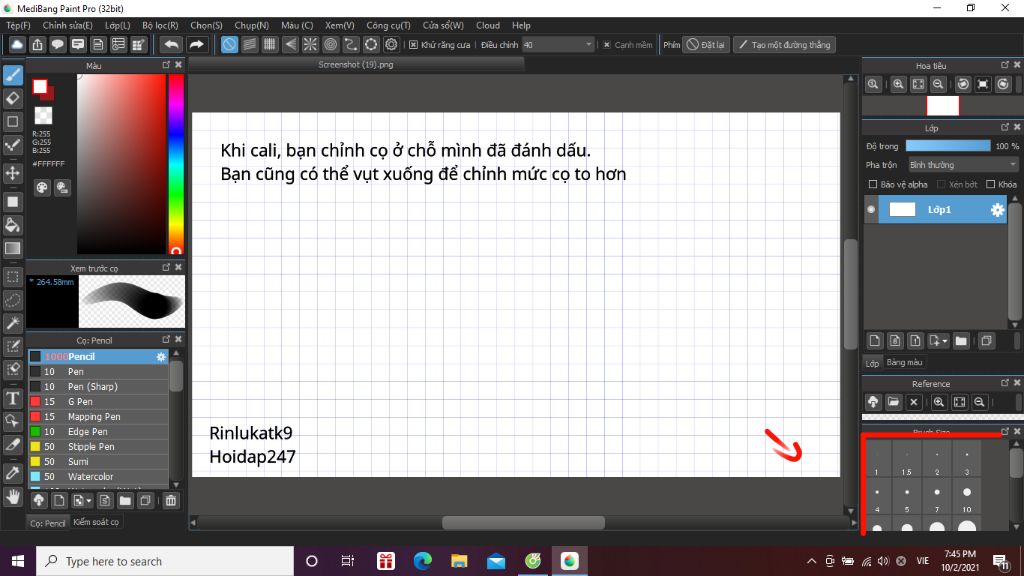Click Tạo một đường thẳng button

(784, 45)
